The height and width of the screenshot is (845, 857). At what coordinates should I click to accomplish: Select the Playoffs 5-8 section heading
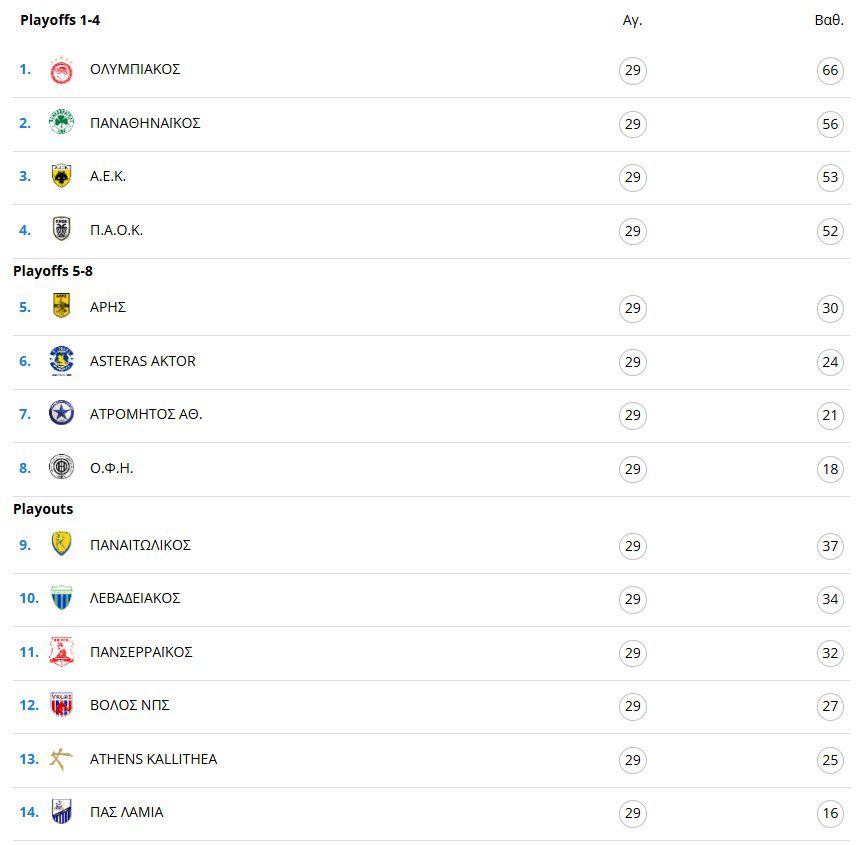pyautogui.click(x=53, y=271)
